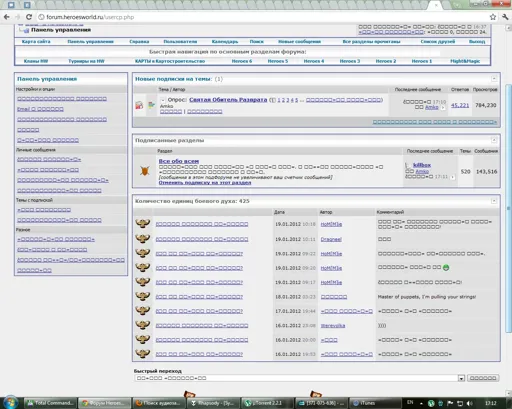Open the Email sidebar settings link
This screenshot has width=512, height=409.
(x=40, y=109)
